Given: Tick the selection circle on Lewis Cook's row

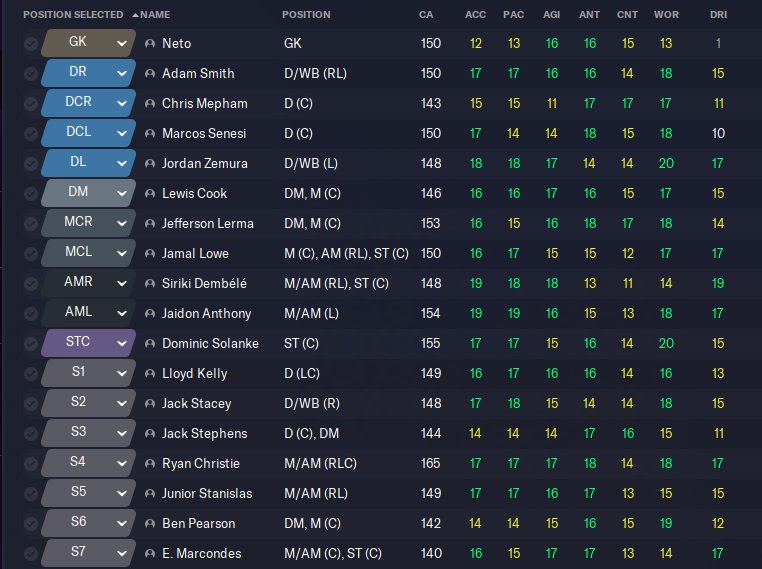Looking at the screenshot, I should tap(31, 194).
